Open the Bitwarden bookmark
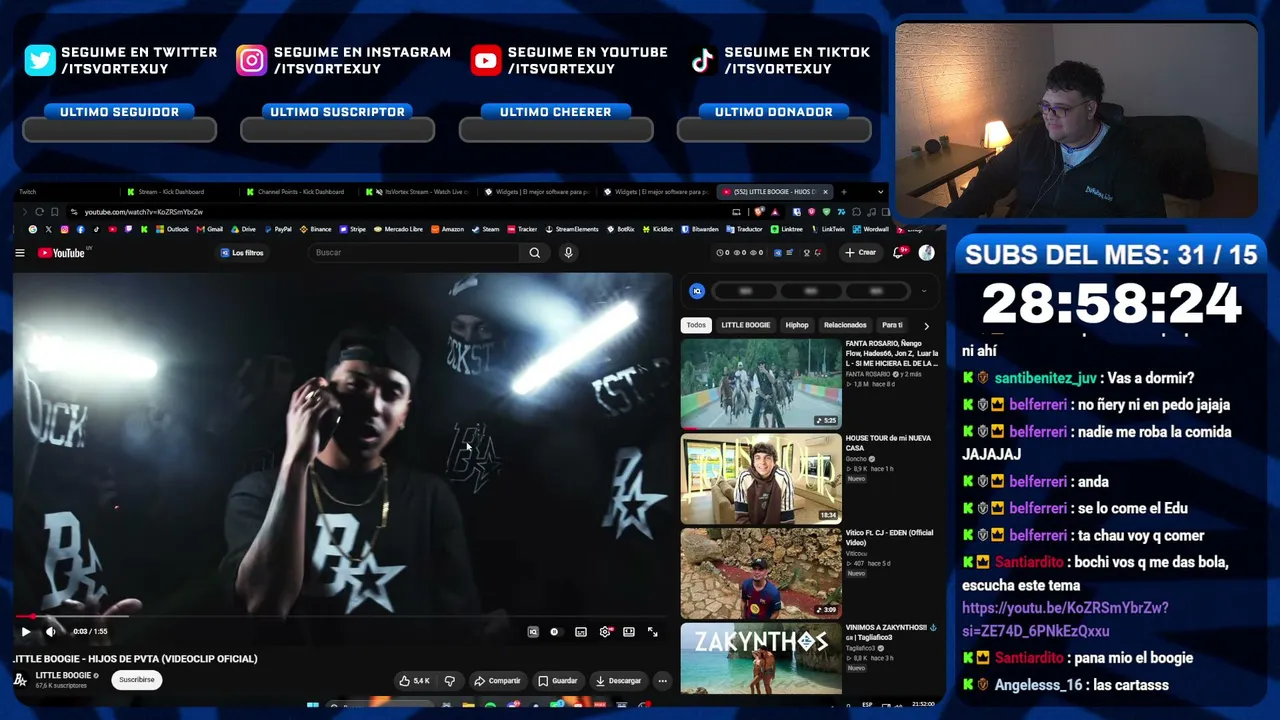 tap(699, 230)
